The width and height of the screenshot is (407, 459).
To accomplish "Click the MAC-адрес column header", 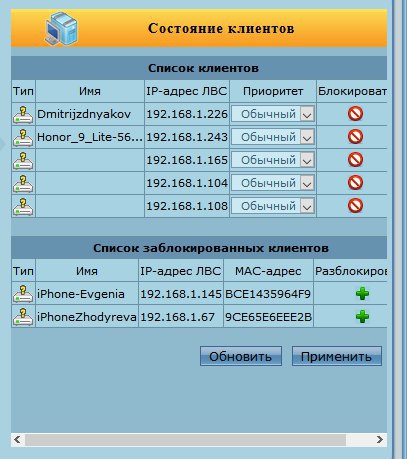I will (x=268, y=271).
